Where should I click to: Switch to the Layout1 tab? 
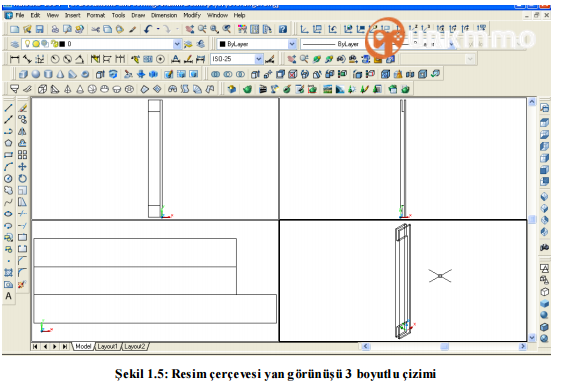coord(107,346)
